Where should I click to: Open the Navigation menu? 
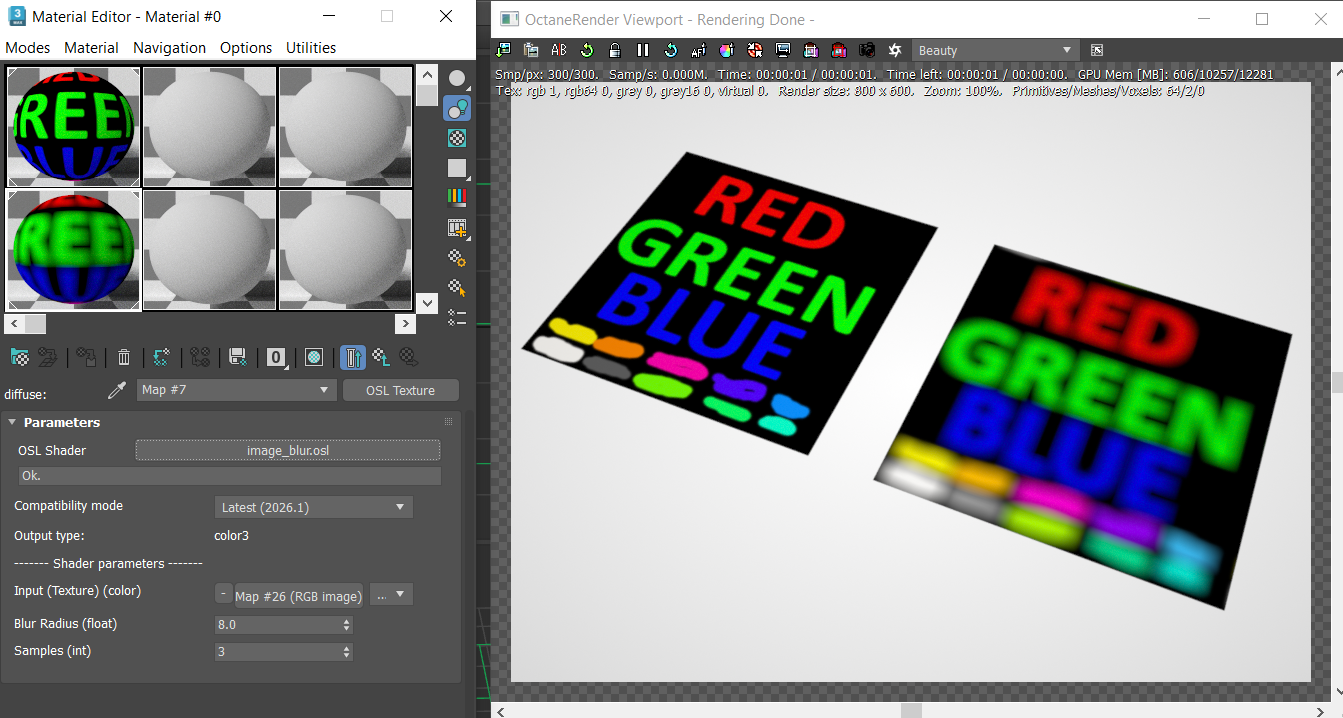point(169,48)
